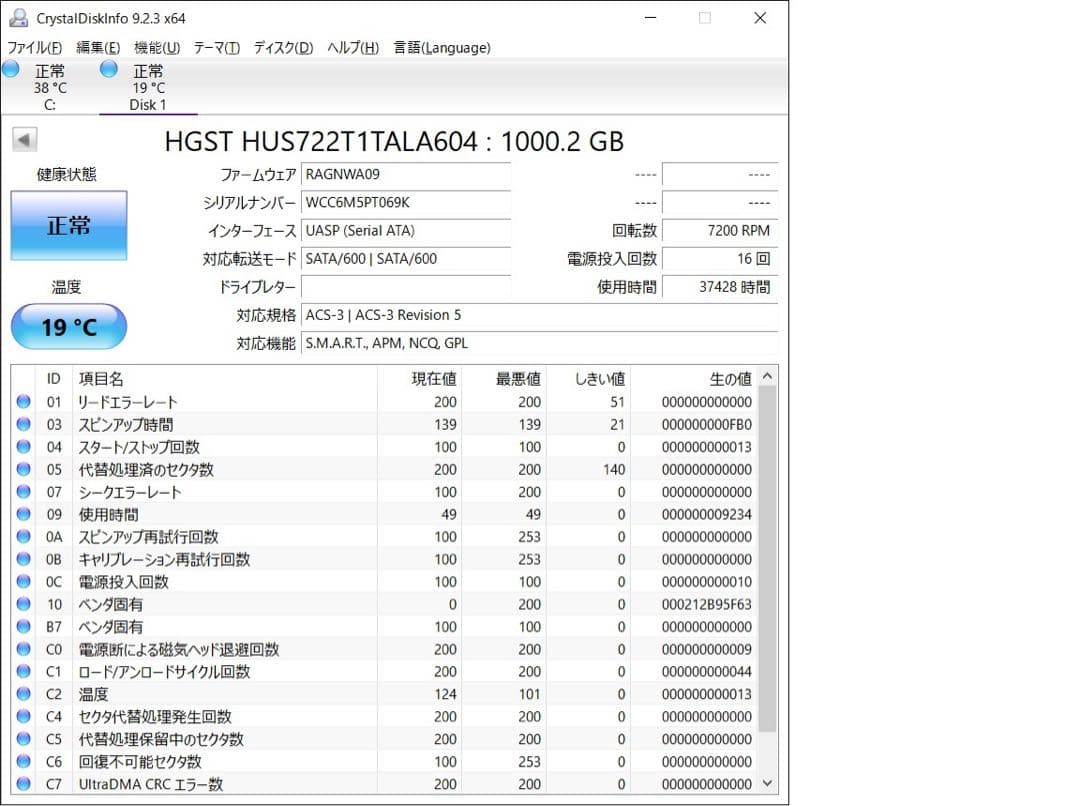
Task: Click the current value 124 in the 温度 row
Action: click(x=446, y=694)
